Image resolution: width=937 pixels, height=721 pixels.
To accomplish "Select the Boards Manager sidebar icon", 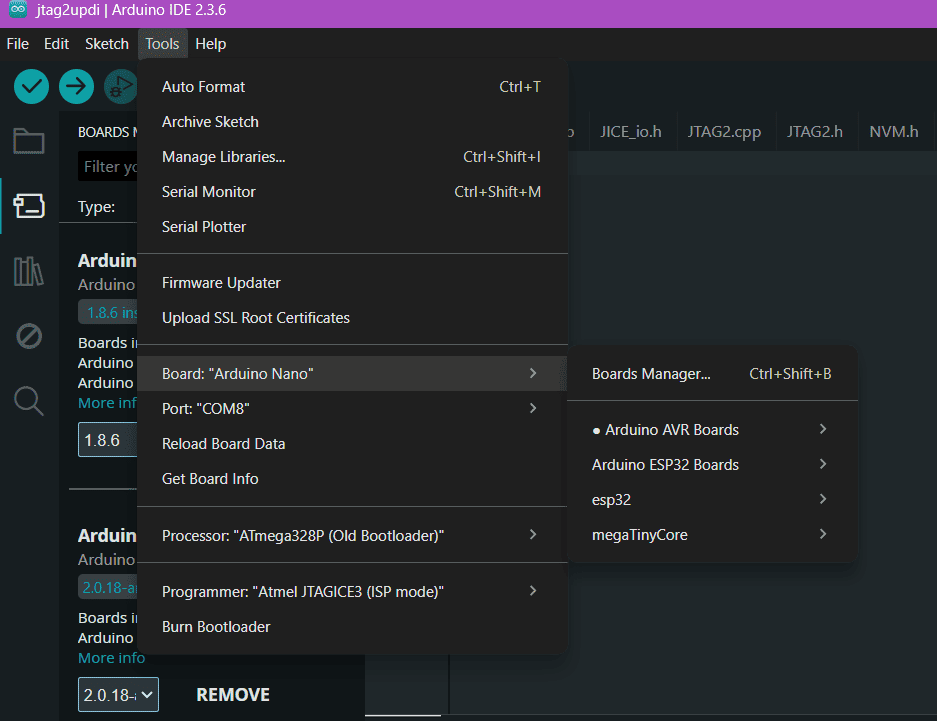I will pos(29,206).
